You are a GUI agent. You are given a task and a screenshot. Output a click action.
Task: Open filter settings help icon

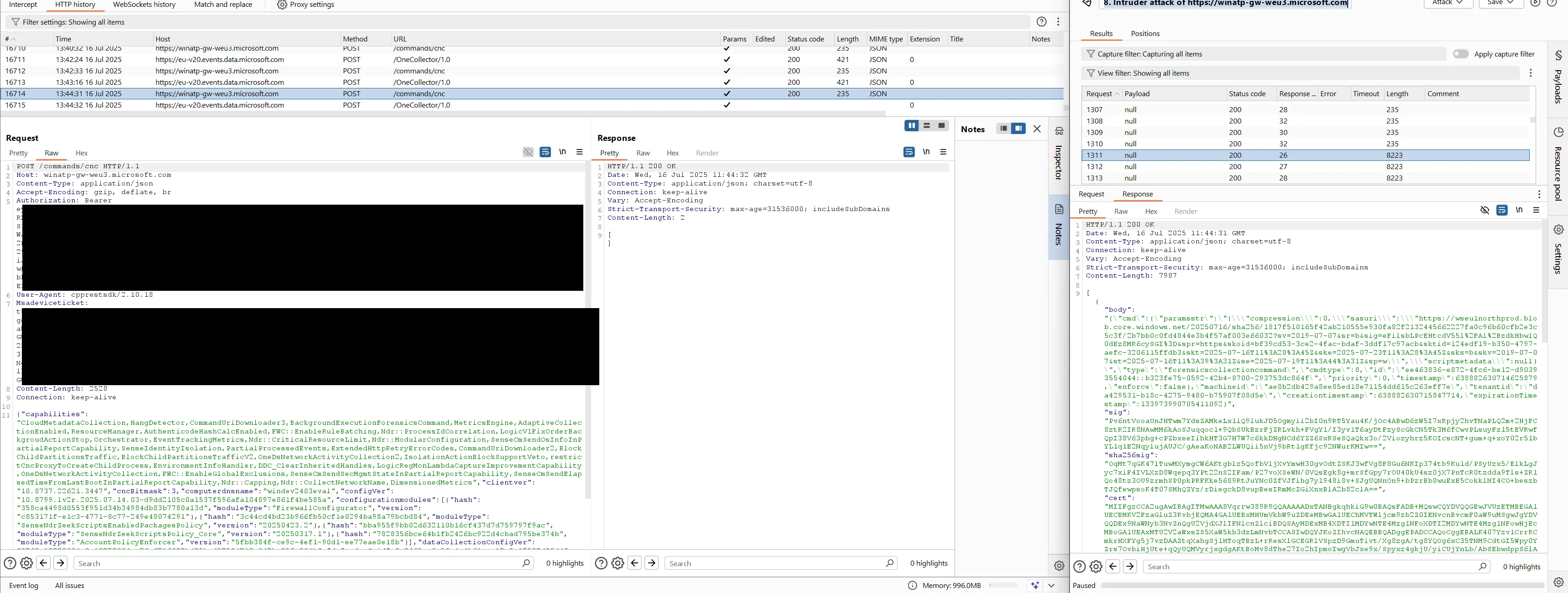pos(1042,22)
